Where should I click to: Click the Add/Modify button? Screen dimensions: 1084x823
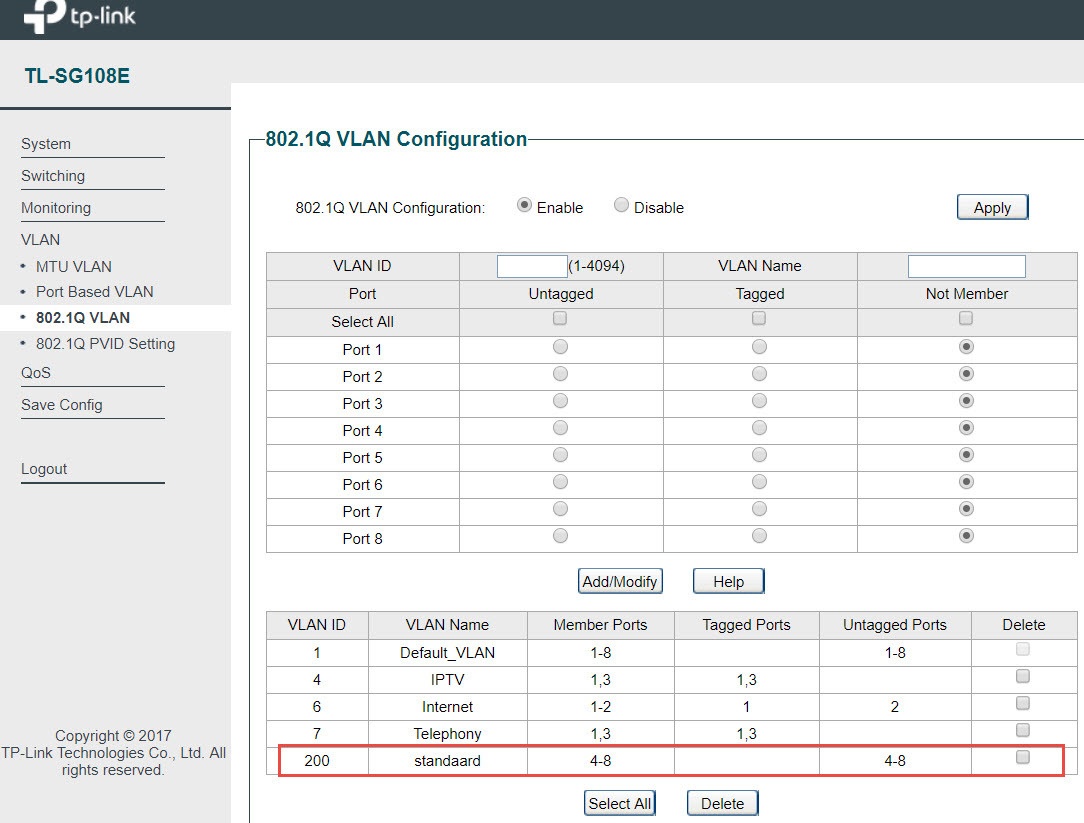click(x=620, y=582)
